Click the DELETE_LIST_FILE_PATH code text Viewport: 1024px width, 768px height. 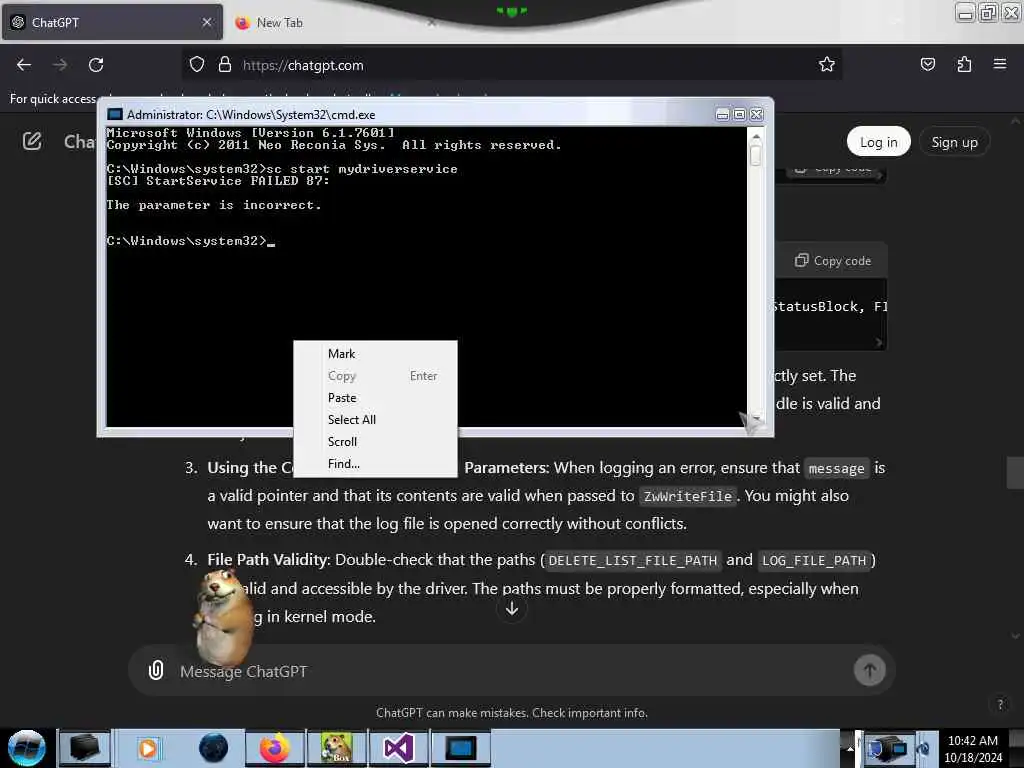pyautogui.click(x=633, y=560)
